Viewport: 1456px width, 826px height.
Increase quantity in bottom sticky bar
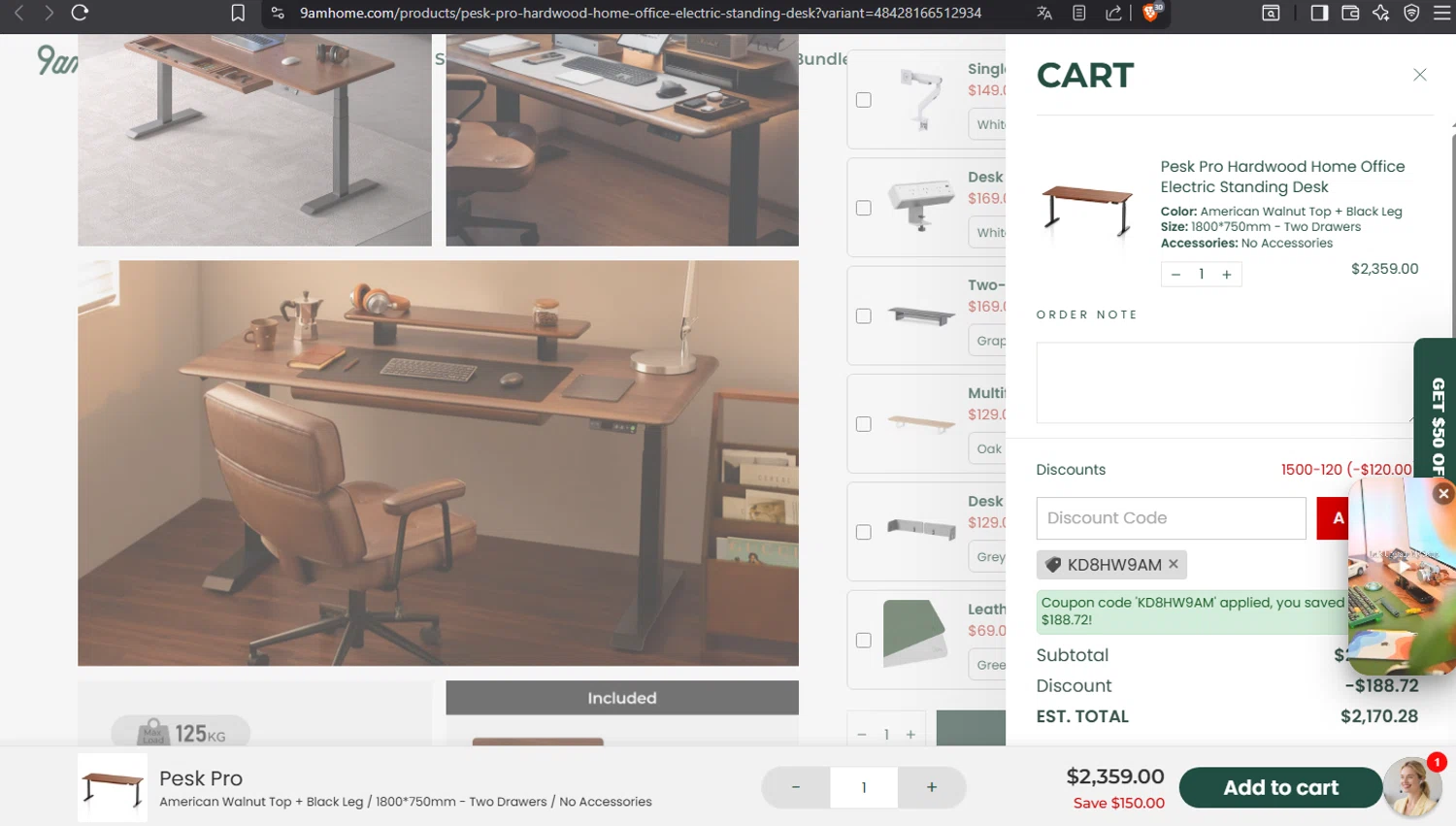(x=932, y=787)
